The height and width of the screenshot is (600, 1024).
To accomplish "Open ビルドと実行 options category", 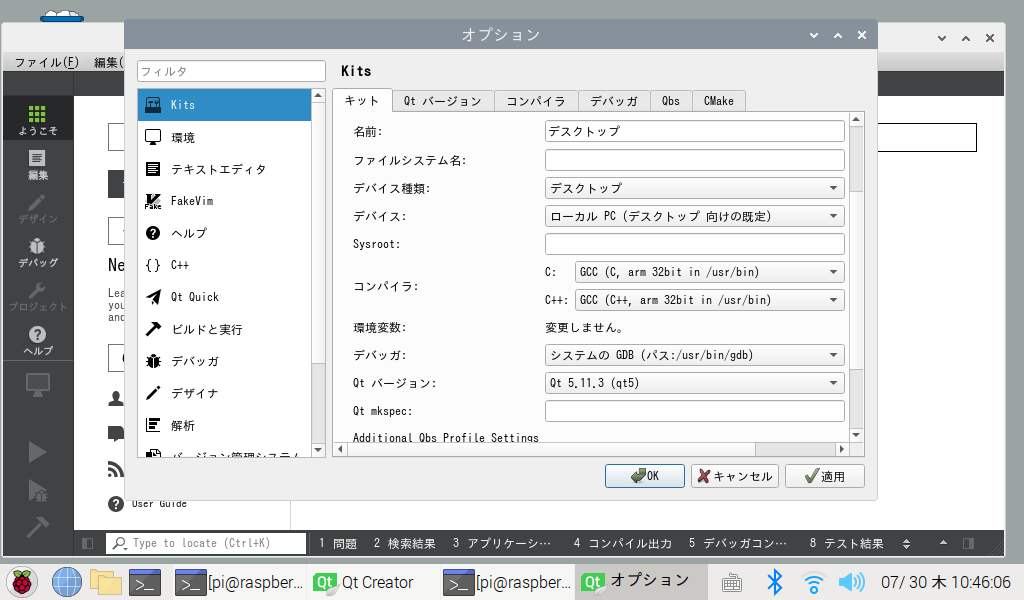I will [224, 329].
